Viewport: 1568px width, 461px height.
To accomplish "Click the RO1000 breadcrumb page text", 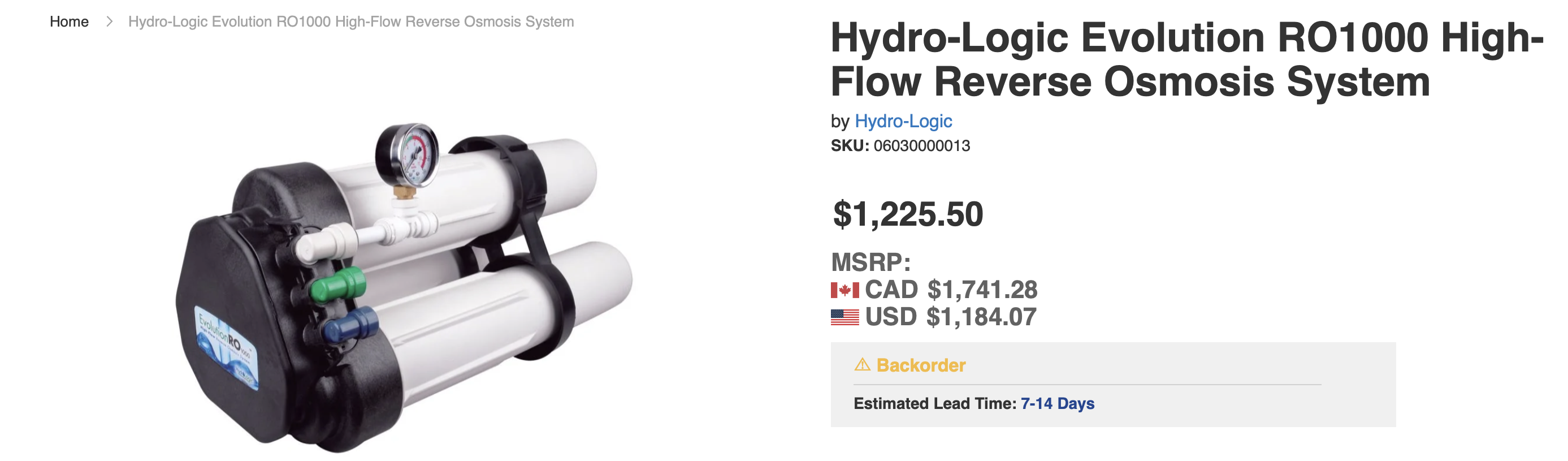I will pyautogui.click(x=350, y=22).
